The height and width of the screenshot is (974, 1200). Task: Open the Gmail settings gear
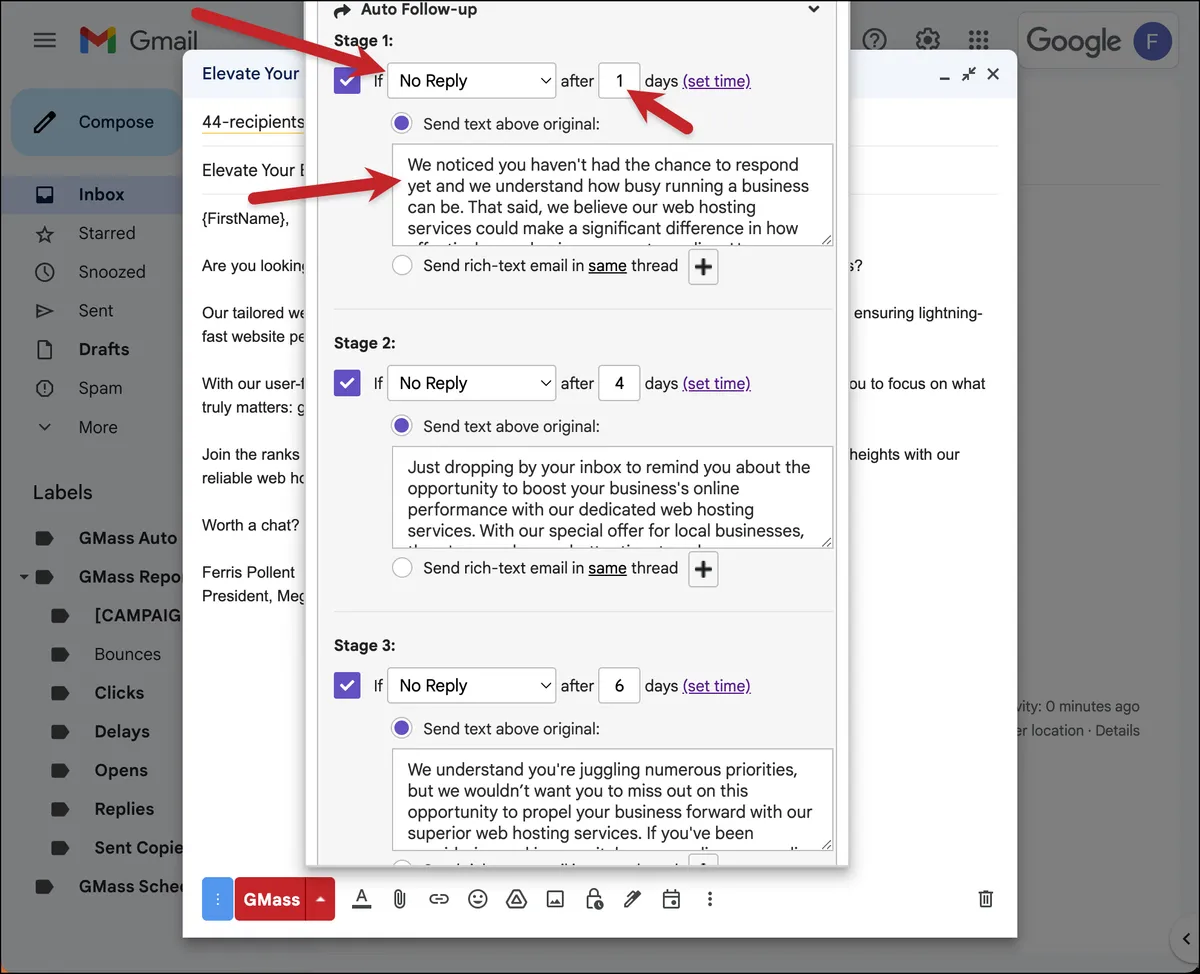pyautogui.click(x=928, y=40)
